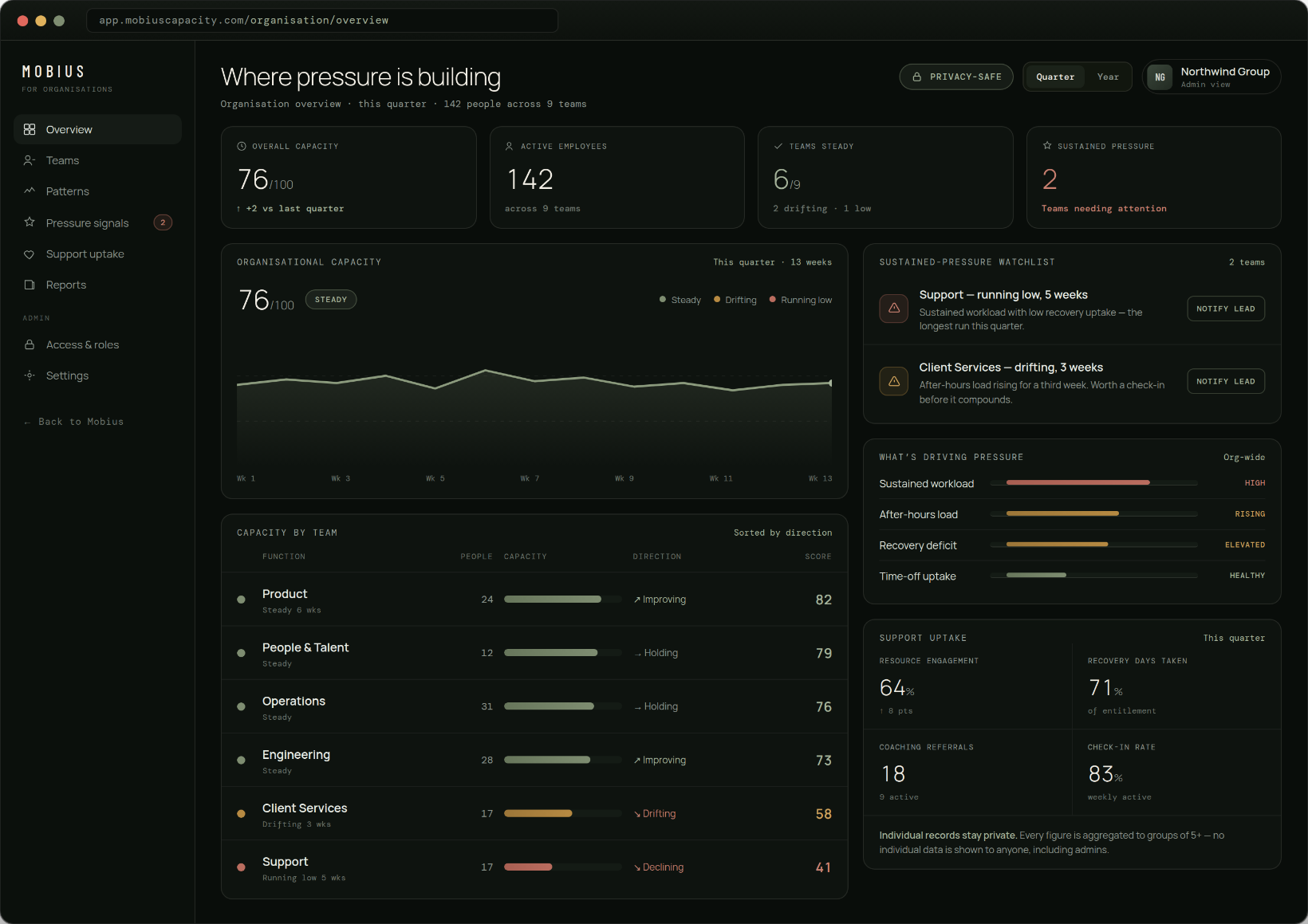Click the warning icon beside Client Services item
Image resolution: width=1308 pixels, height=924 pixels.
pyautogui.click(x=894, y=381)
